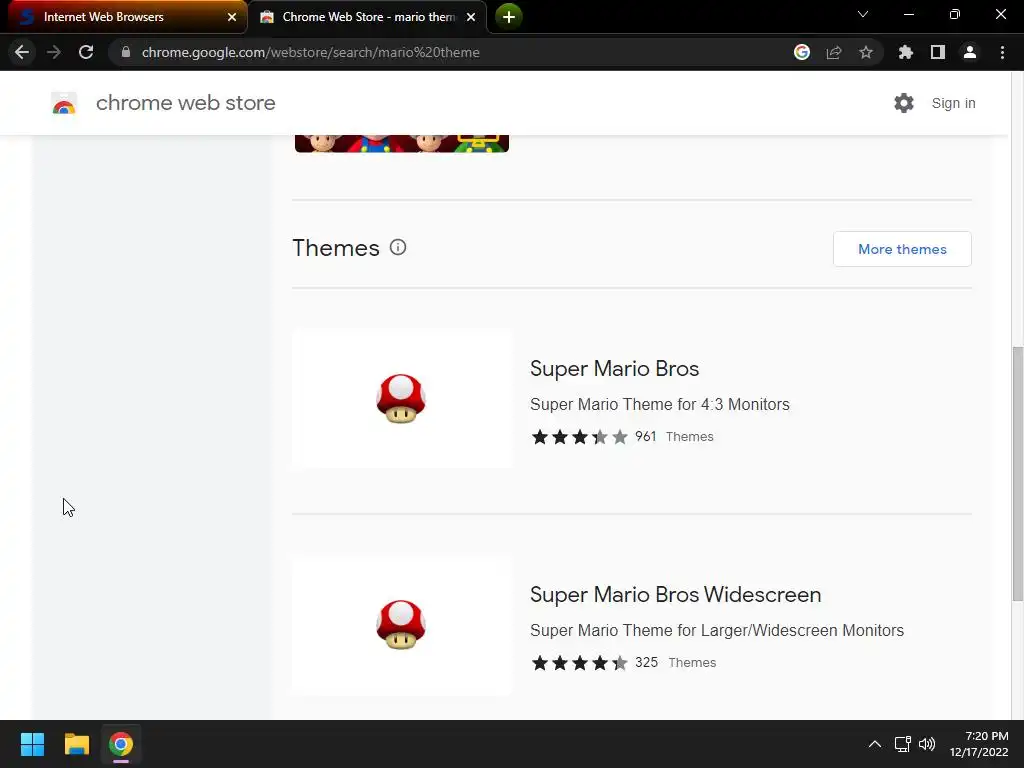
Task: Click the Google icon in address bar
Action: tap(802, 52)
